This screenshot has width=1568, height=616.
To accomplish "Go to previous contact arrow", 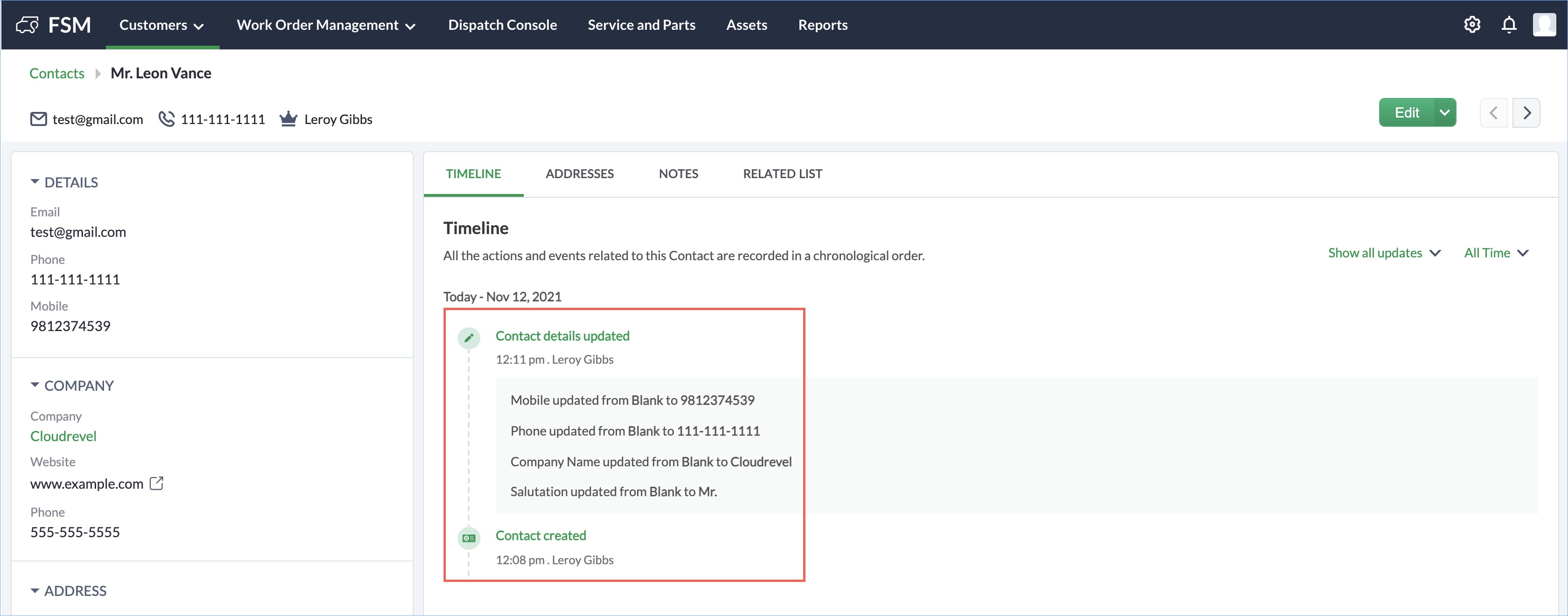I will (x=1493, y=113).
